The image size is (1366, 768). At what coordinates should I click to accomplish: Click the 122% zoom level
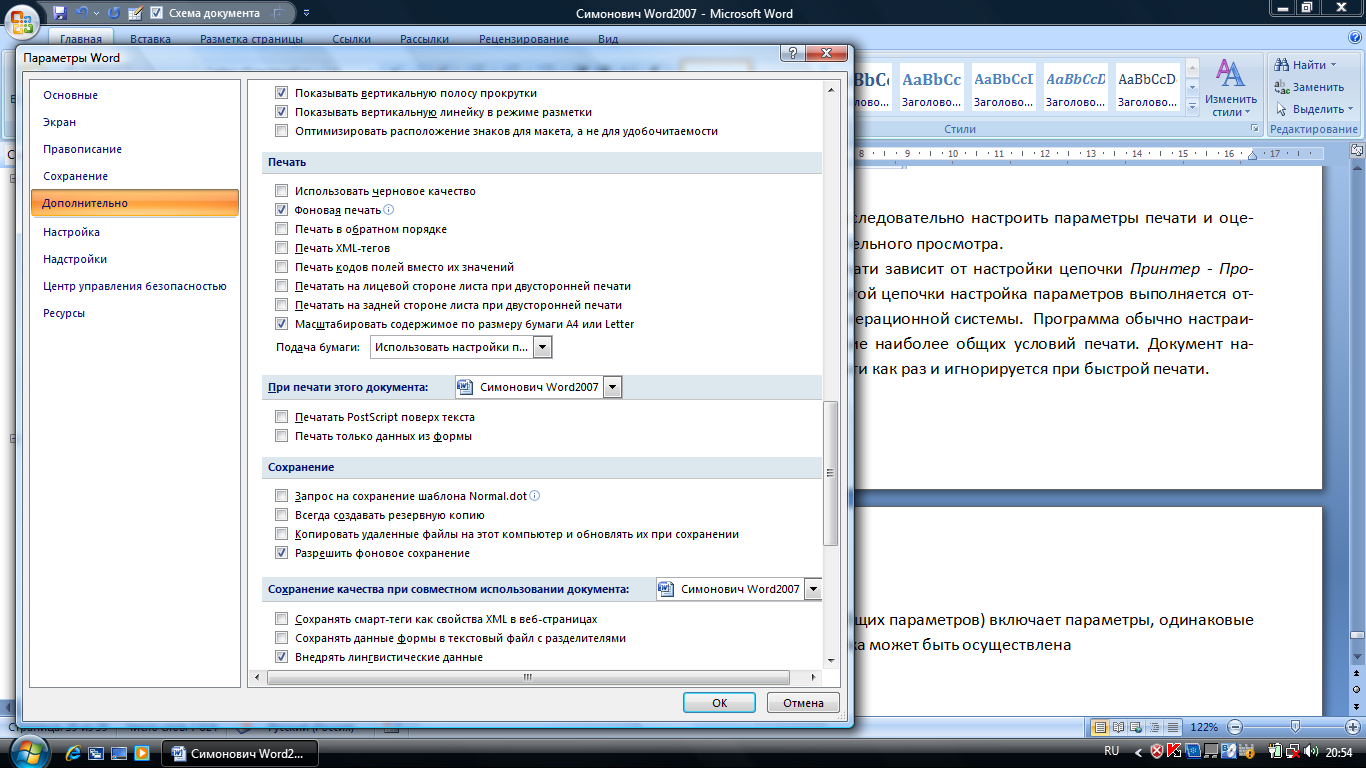1205,727
